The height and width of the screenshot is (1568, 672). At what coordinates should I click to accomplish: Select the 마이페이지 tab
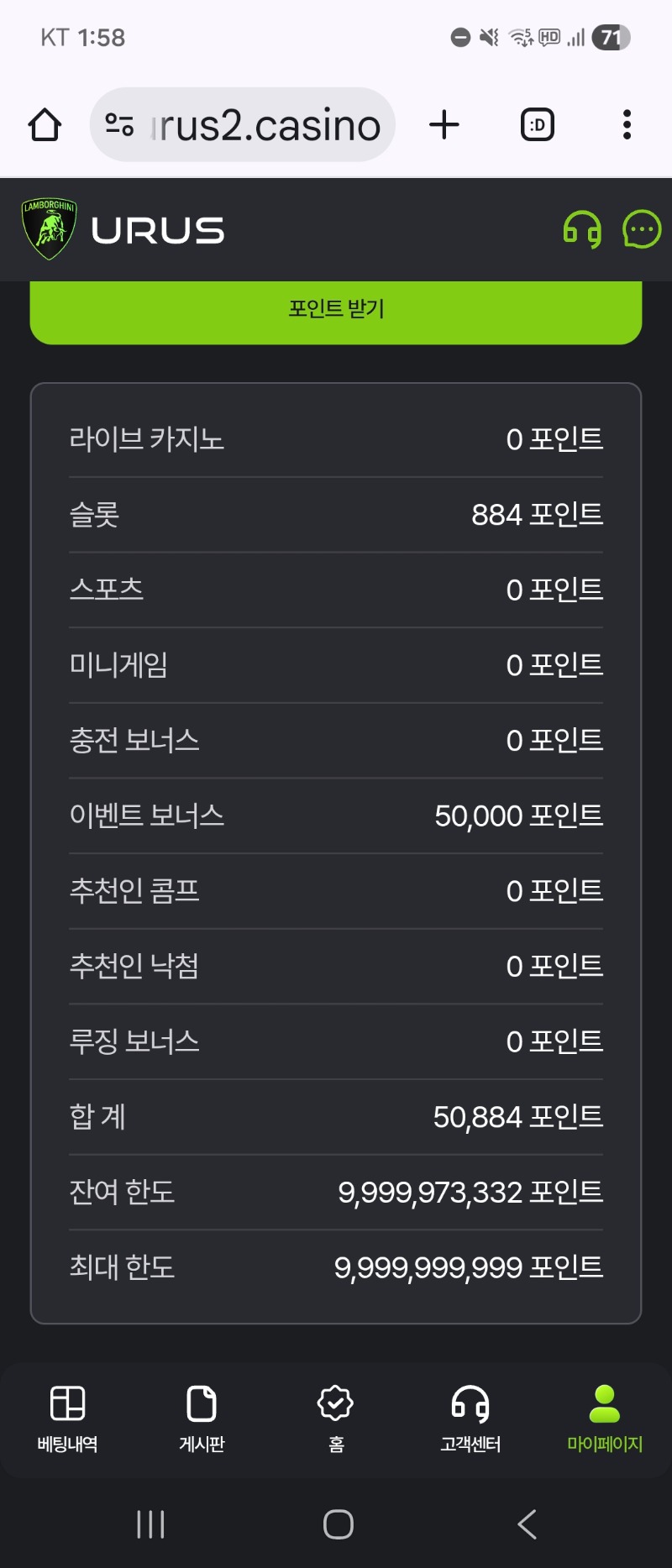click(x=605, y=1418)
